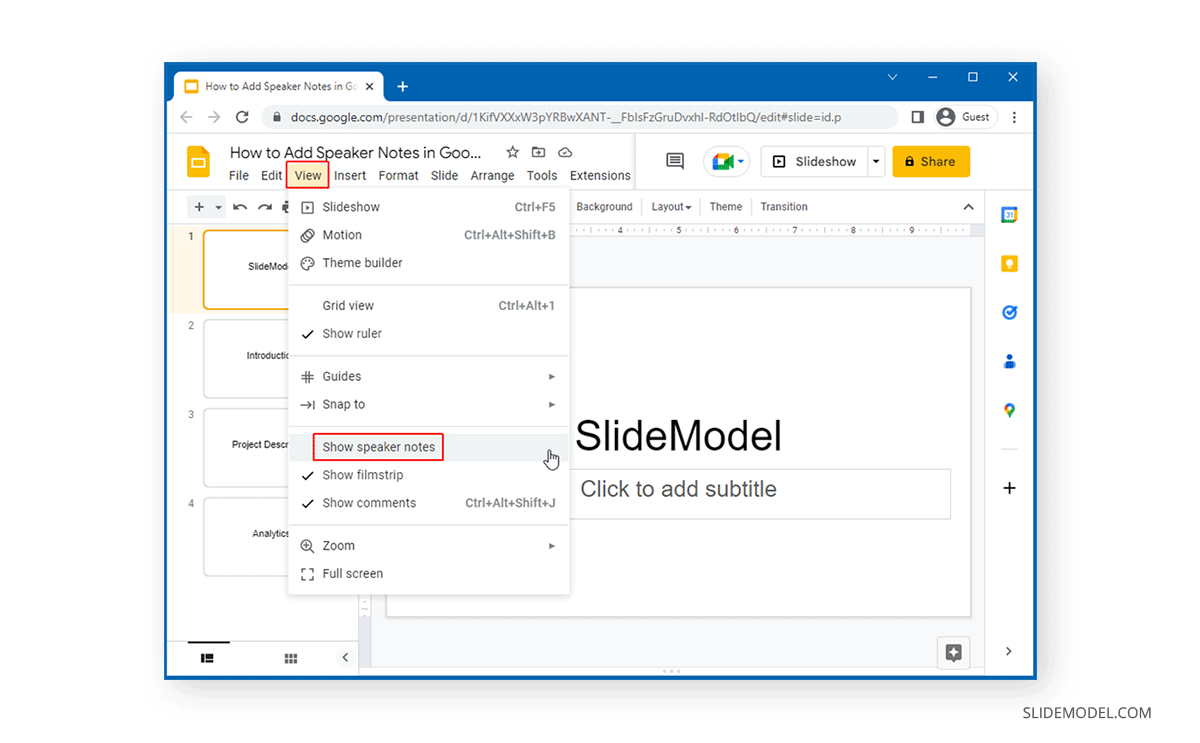Viewport: 1200px width, 743px height.
Task: Open the Insert menu
Action: (x=350, y=175)
